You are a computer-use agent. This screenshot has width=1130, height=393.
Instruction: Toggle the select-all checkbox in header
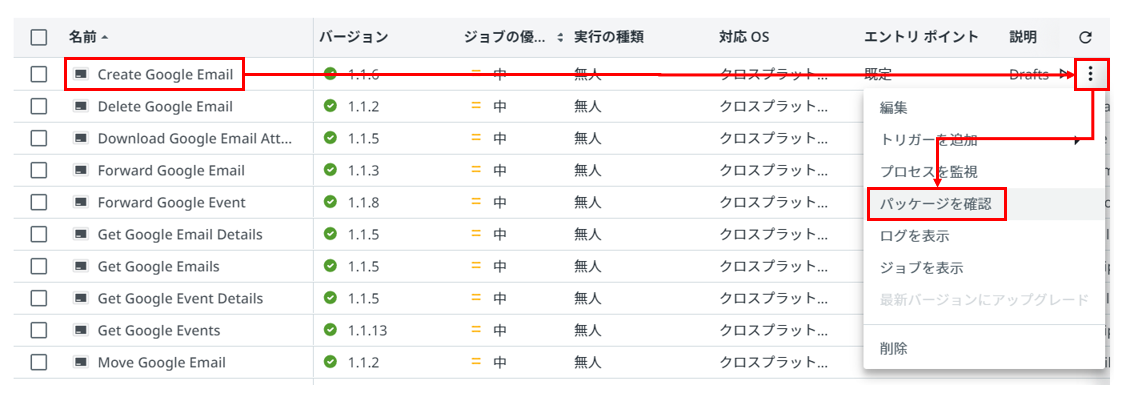coord(39,37)
